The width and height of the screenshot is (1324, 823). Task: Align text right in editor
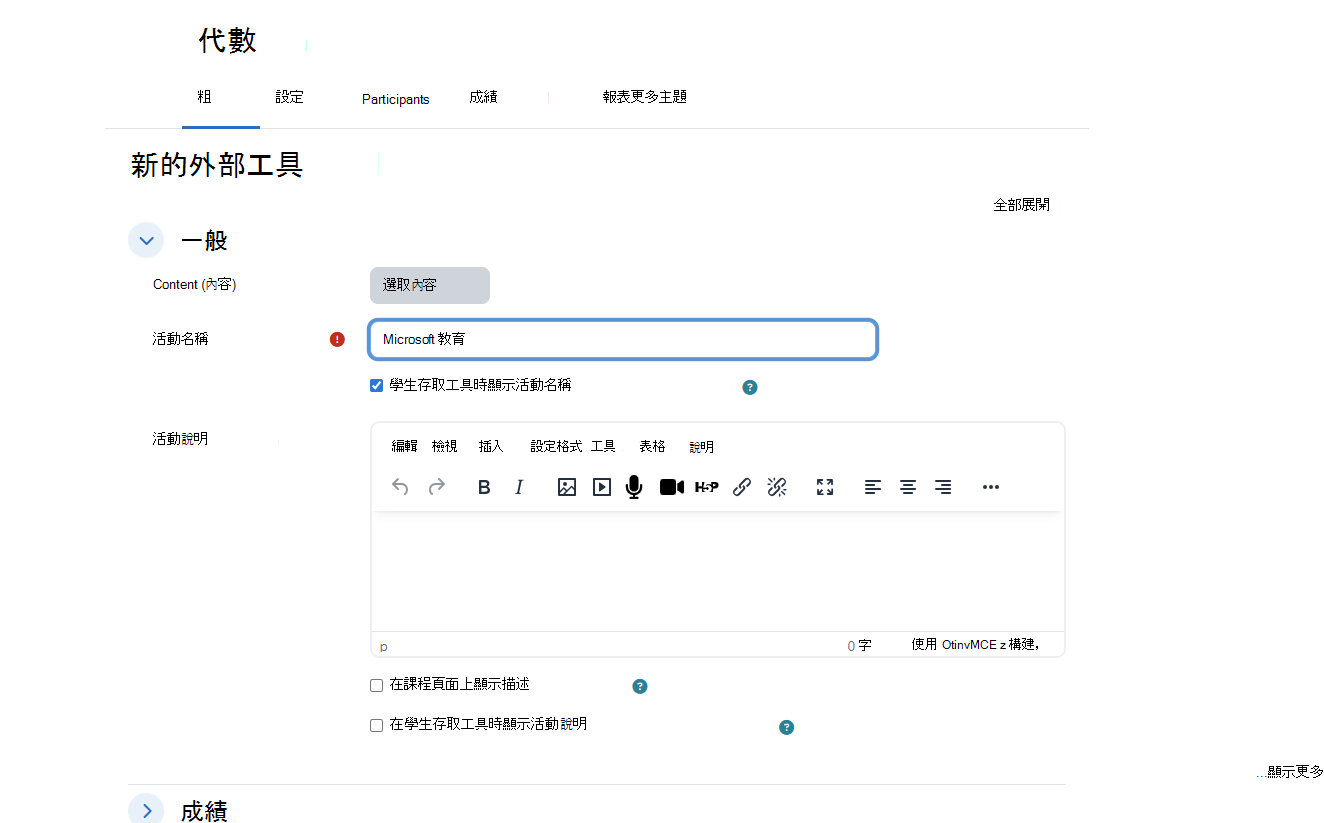(943, 487)
